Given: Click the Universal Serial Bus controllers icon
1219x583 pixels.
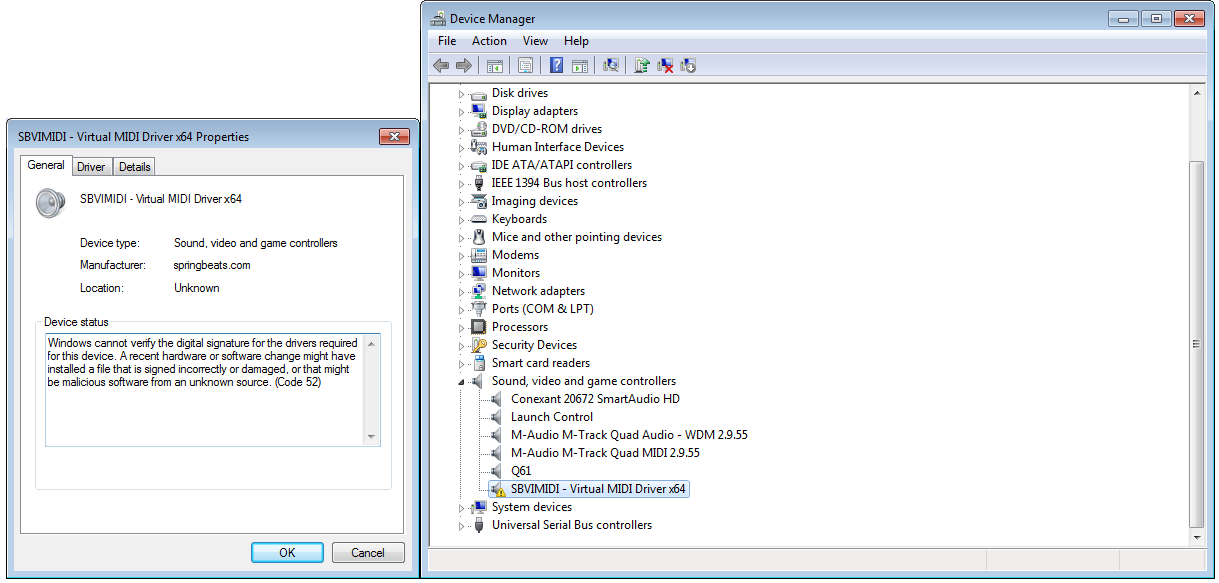Looking at the screenshot, I should (478, 525).
